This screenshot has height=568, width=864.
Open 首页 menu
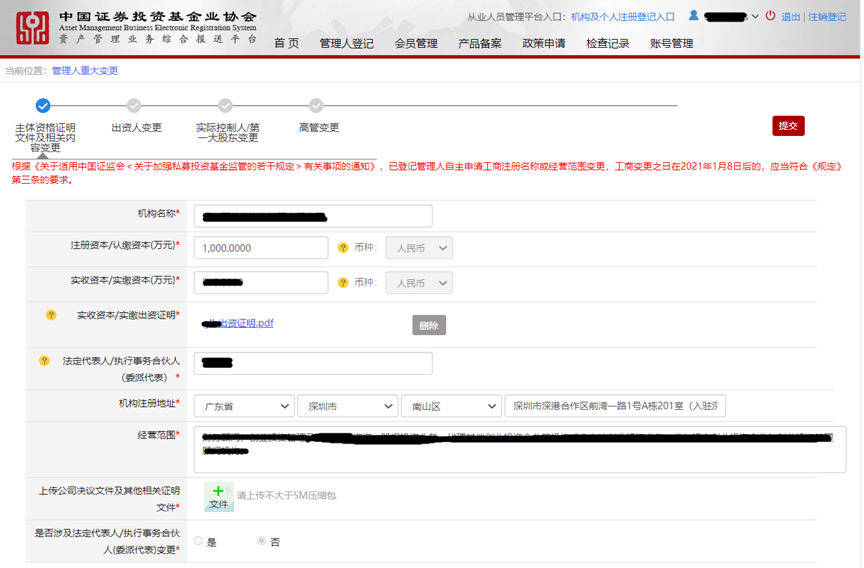[x=287, y=44]
